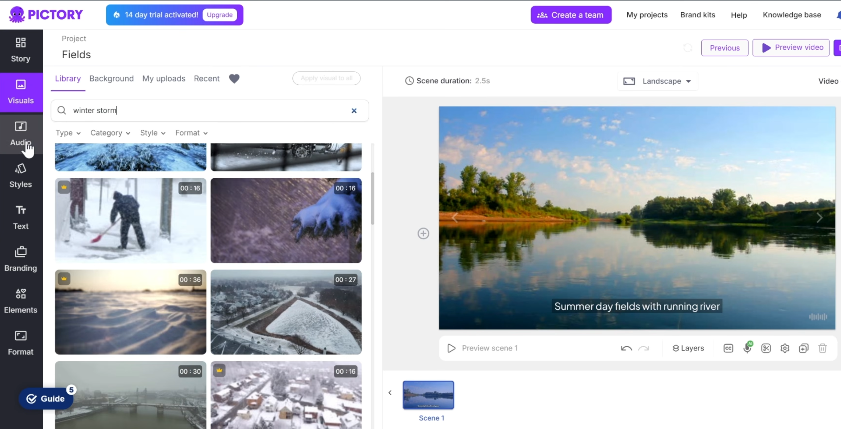
Task: Show favorites via heart icon
Action: coord(234,79)
